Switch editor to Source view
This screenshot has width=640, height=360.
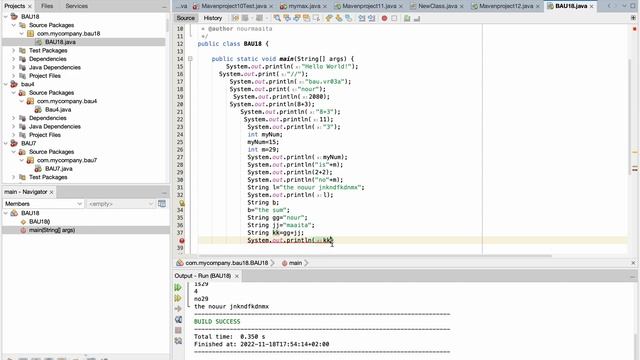pos(186,18)
